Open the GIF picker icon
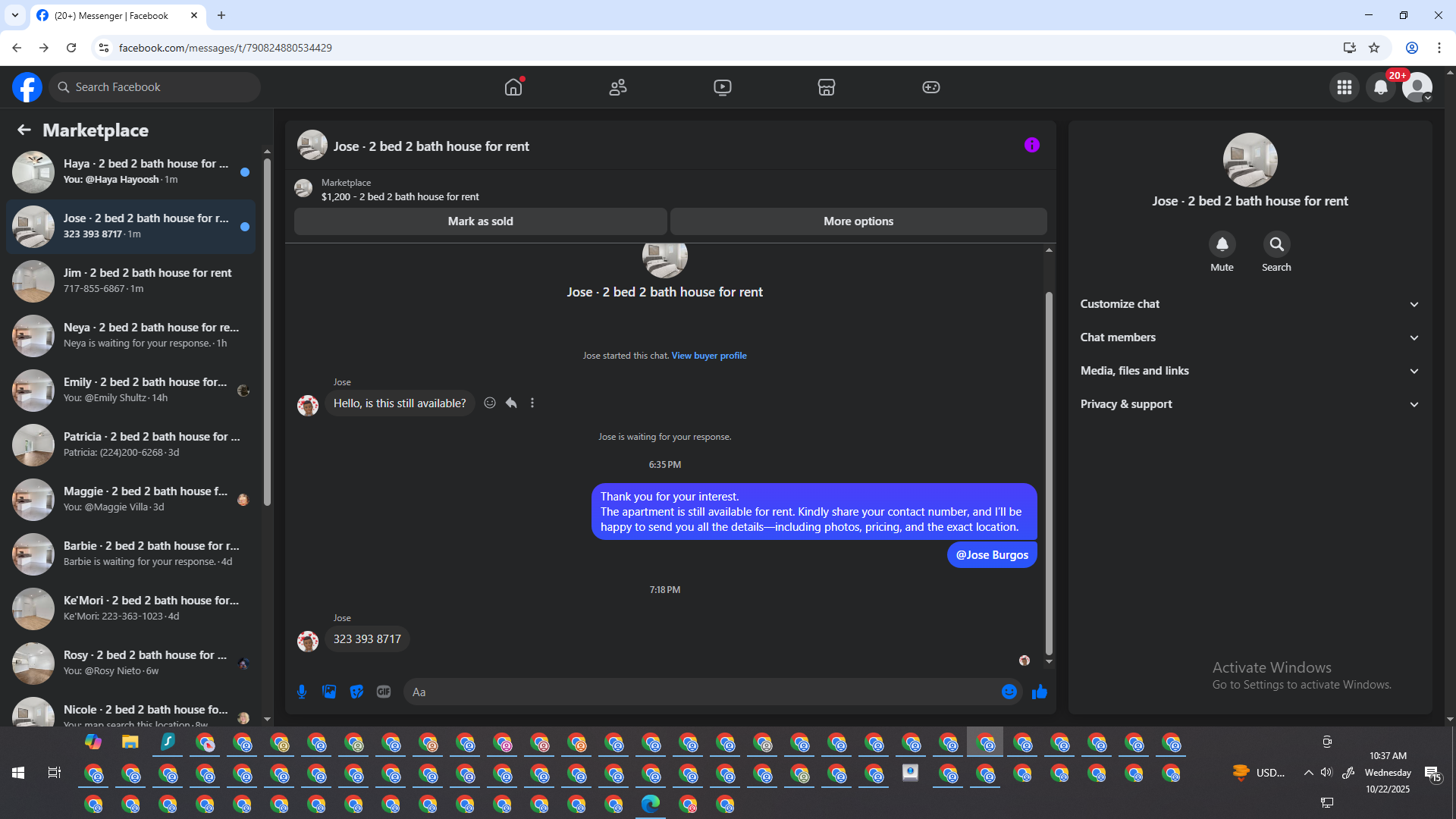Viewport: 1456px width, 819px height. pos(384,692)
